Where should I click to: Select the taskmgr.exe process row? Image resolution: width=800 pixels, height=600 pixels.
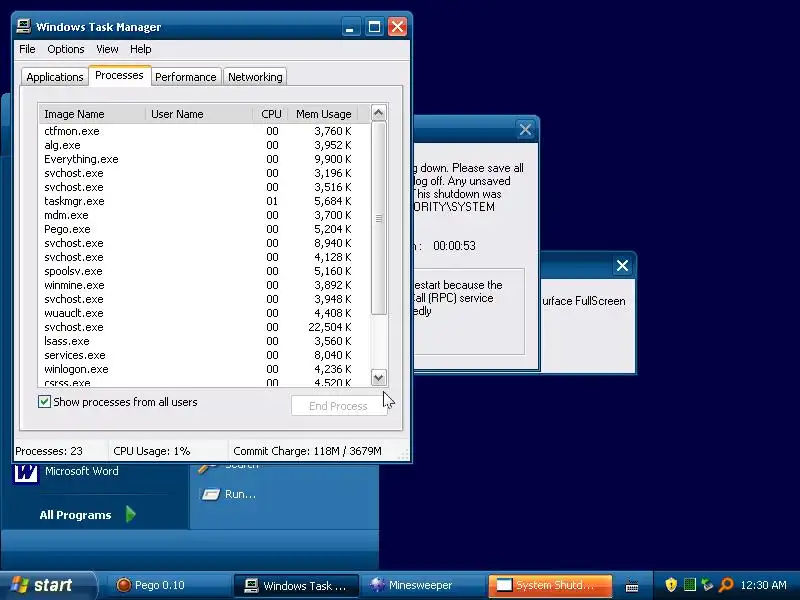pyautogui.click(x=204, y=201)
